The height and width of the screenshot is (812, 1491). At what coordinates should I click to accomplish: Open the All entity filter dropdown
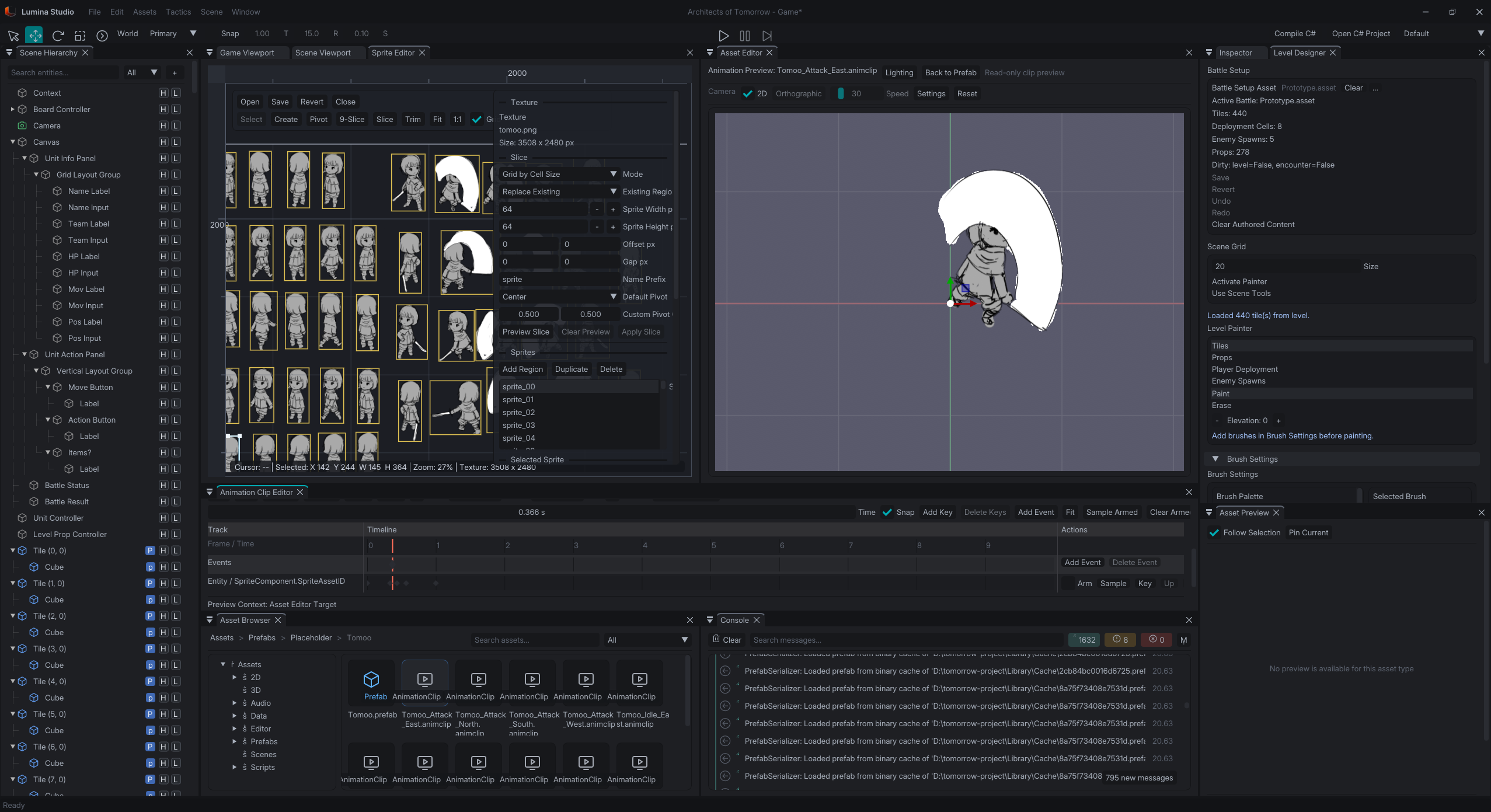click(x=142, y=73)
